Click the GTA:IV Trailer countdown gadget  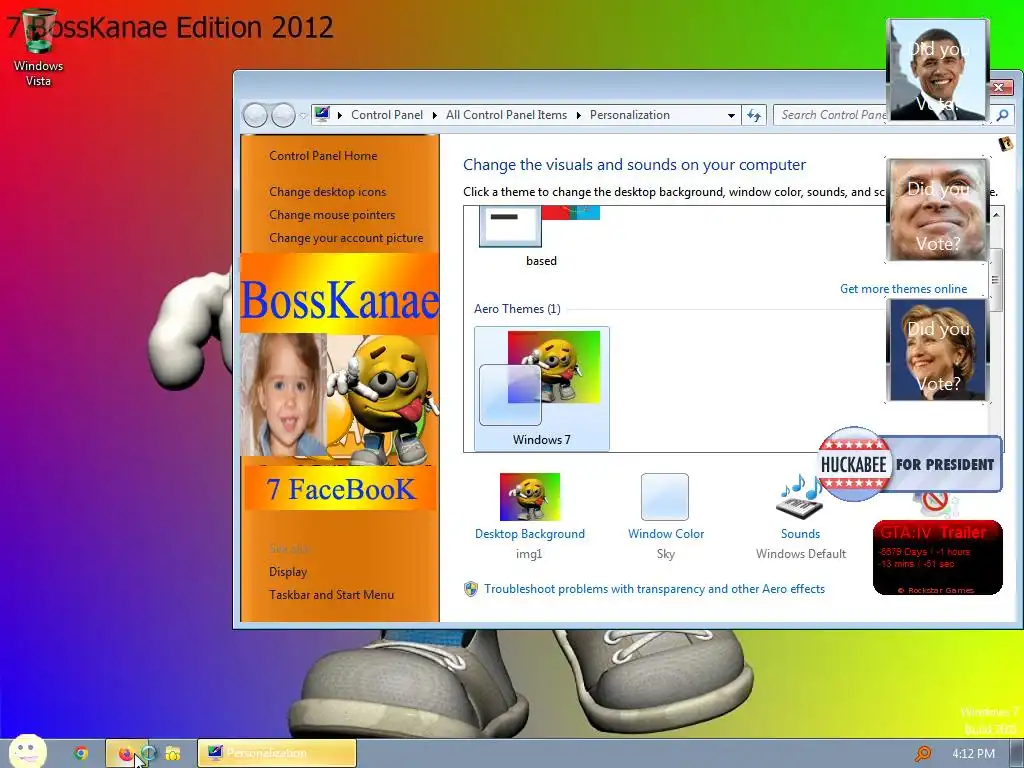[937, 558]
